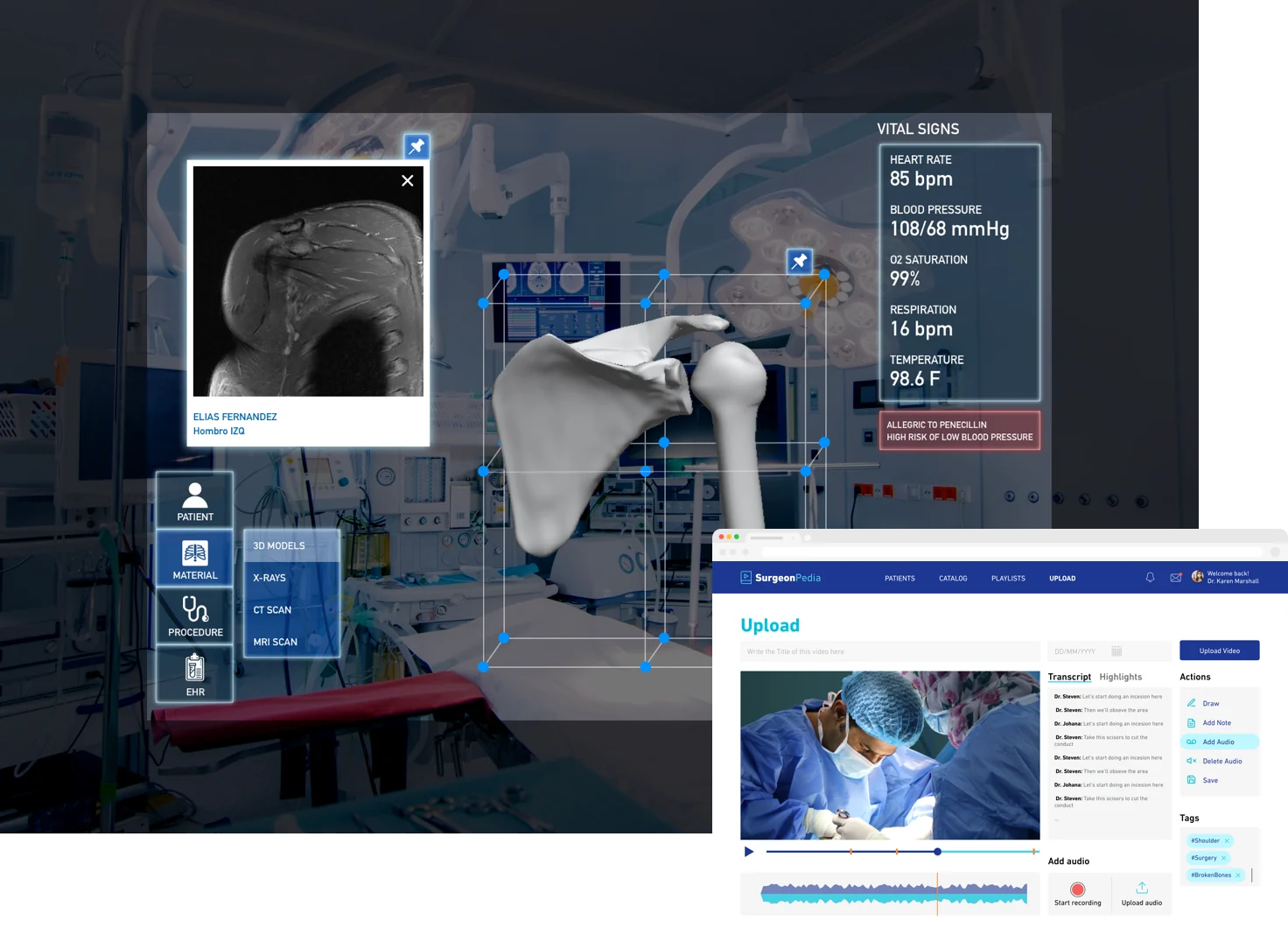Remove the #Shoulder tag
This screenshot has height=928, width=1288.
[x=1227, y=840]
